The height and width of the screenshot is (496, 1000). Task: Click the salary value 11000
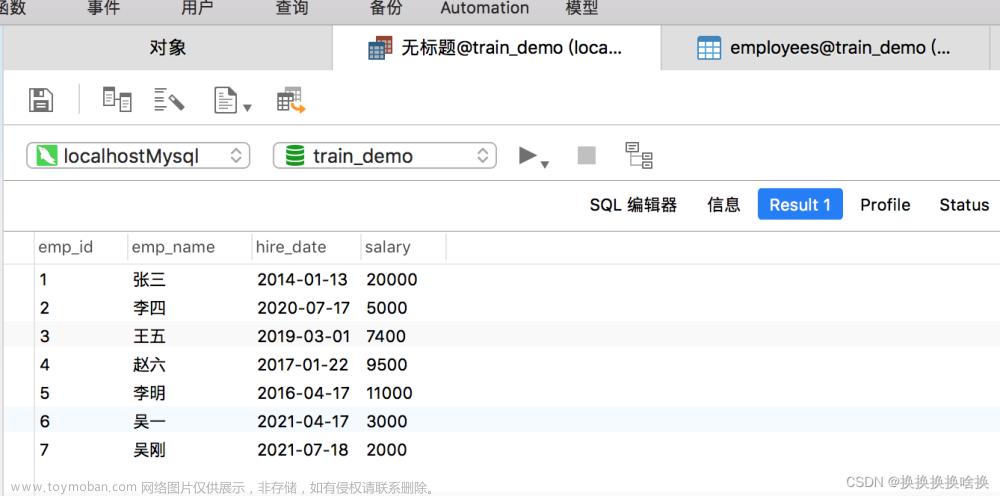click(389, 393)
